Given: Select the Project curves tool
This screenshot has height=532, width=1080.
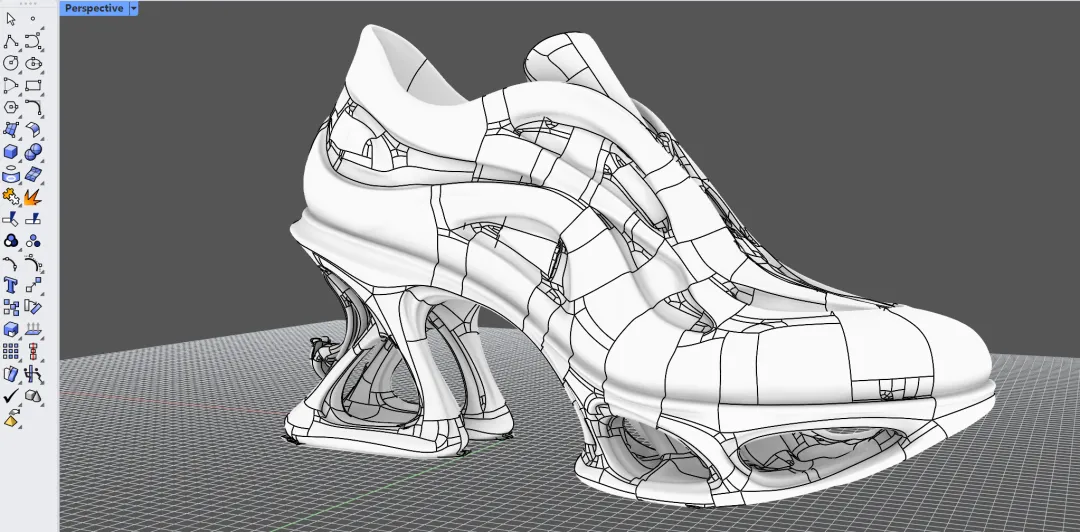Looking at the screenshot, I should [x=11, y=174].
